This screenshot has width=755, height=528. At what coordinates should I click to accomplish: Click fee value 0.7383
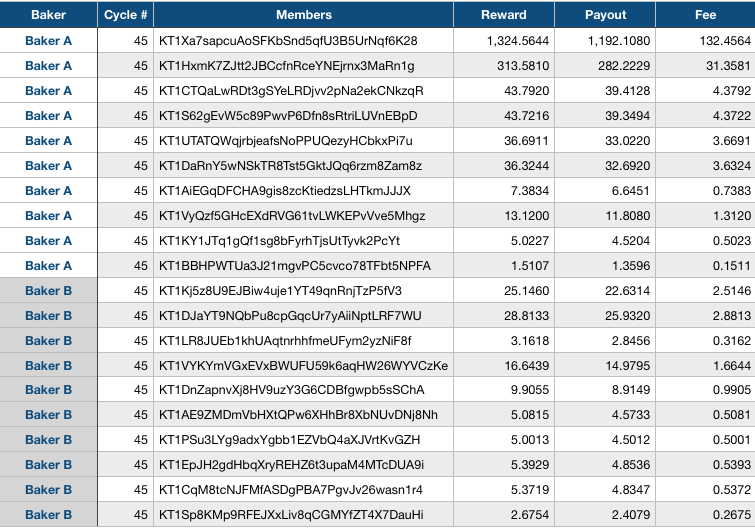coord(732,191)
